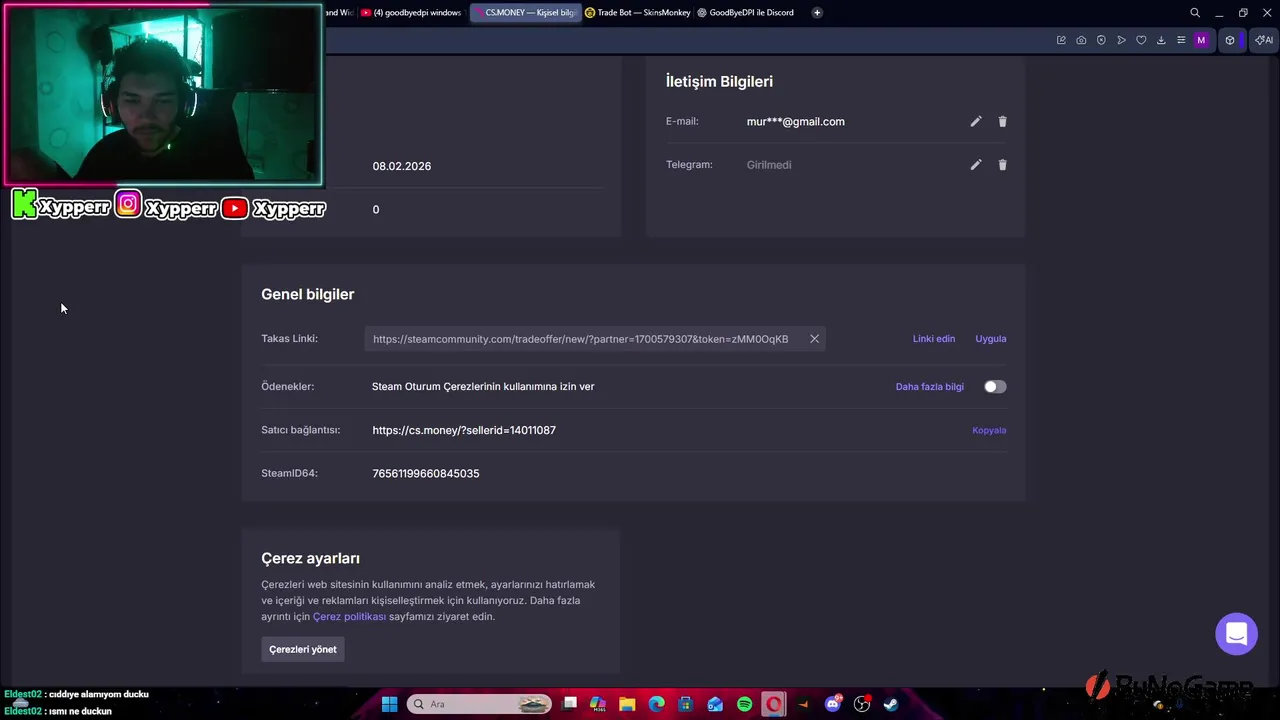Click the player arrow icon in toolbar

[x=1121, y=40]
